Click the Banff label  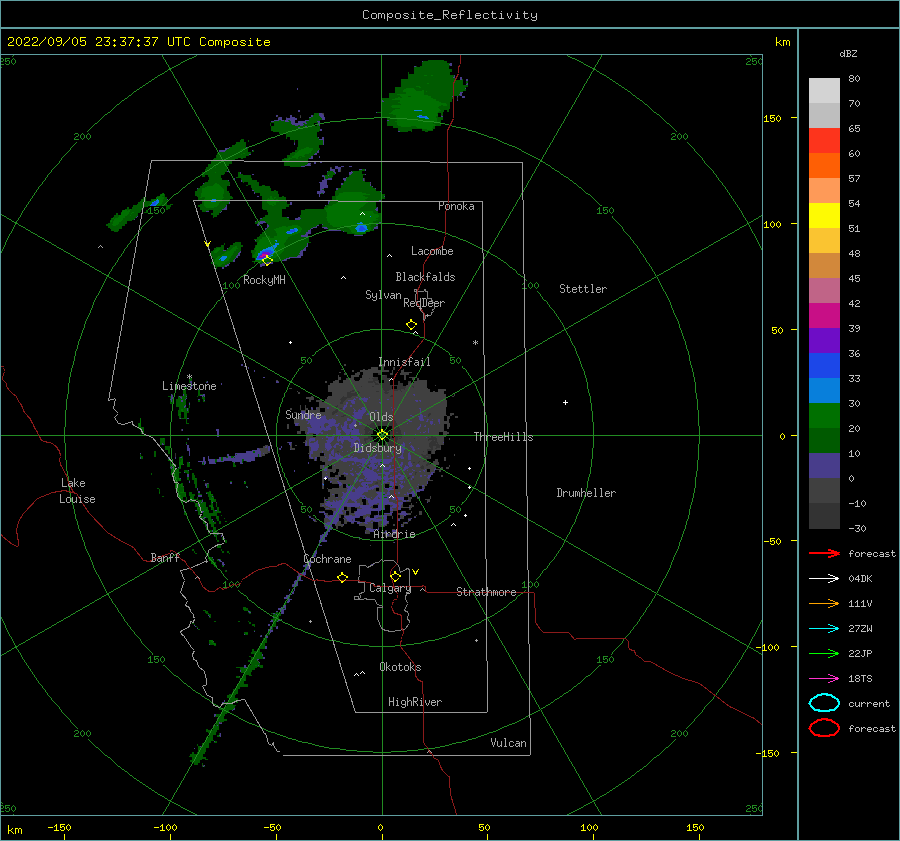165,557
